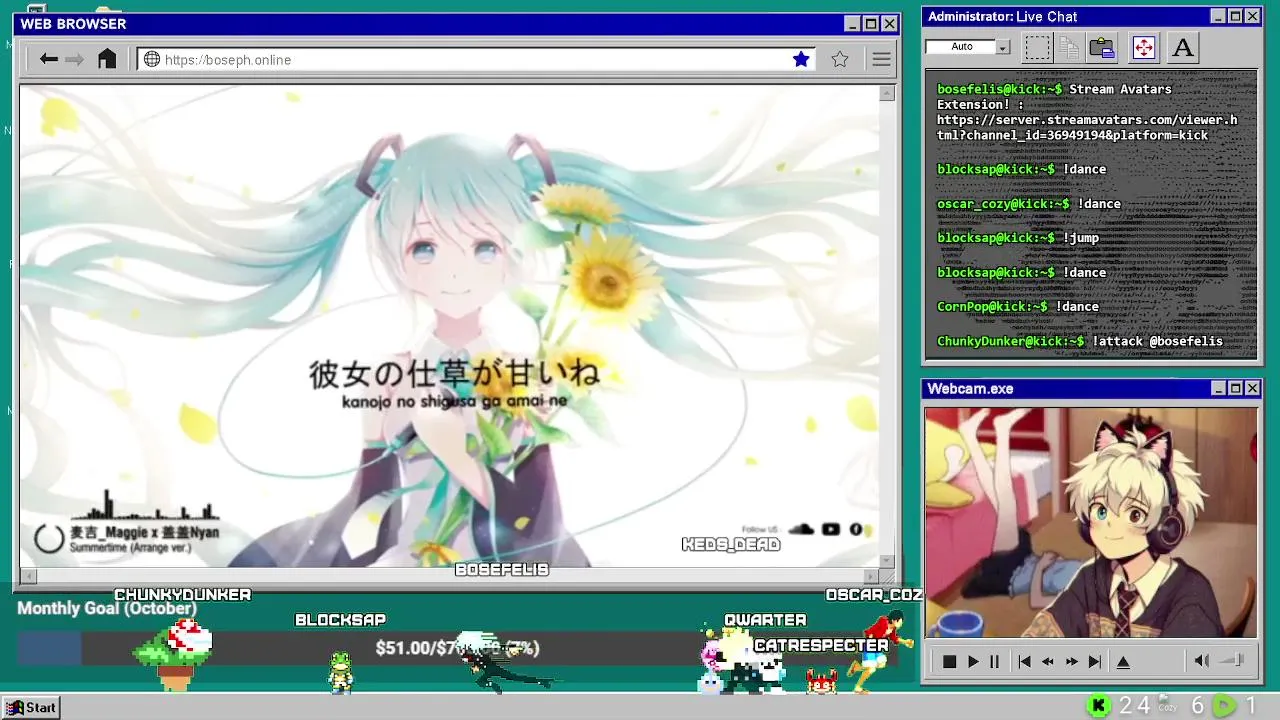The width and height of the screenshot is (1280, 720).
Task: Click the green Rumble play icon in taskbar
Action: point(1225,706)
